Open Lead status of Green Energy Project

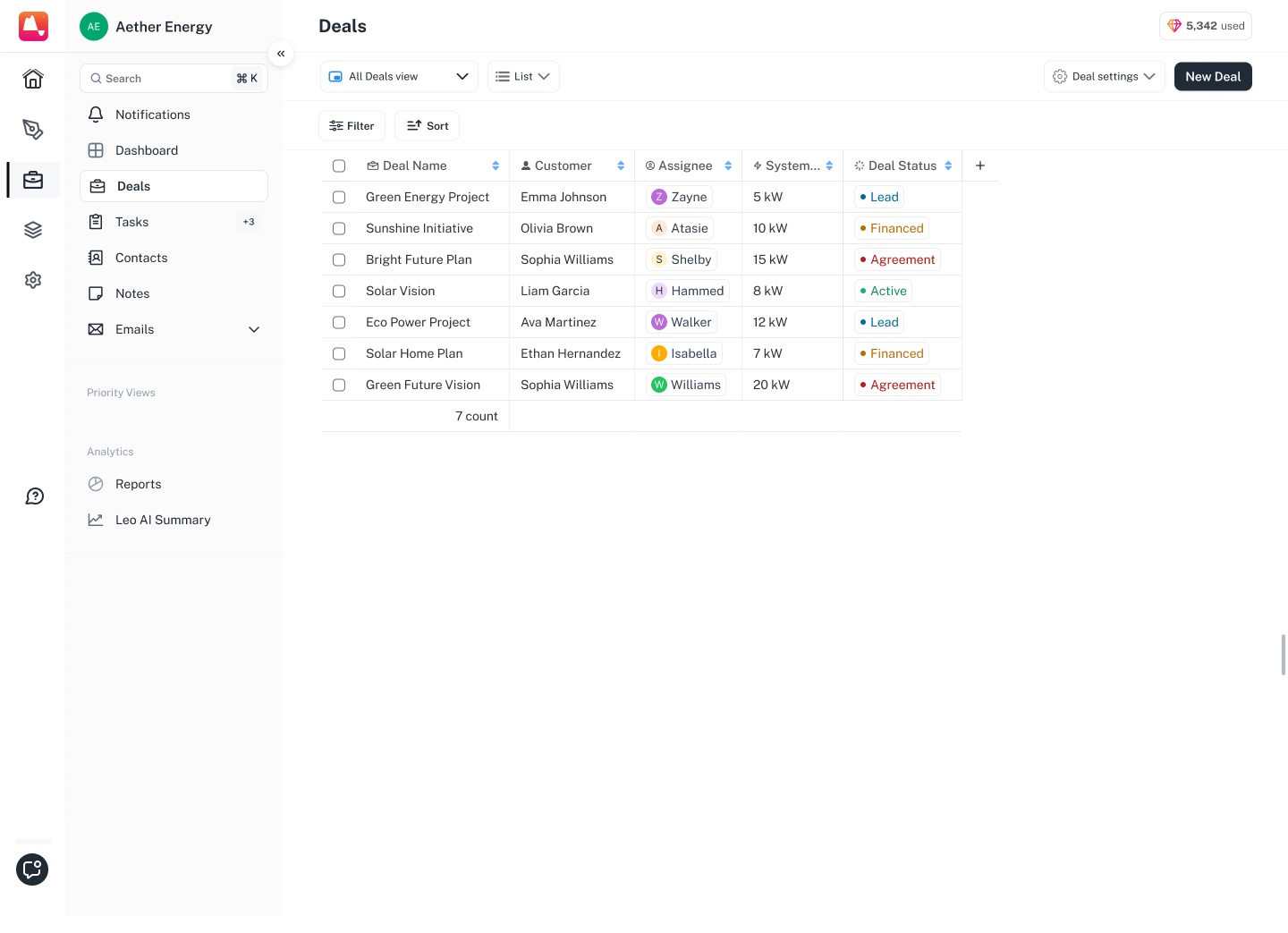(x=879, y=197)
